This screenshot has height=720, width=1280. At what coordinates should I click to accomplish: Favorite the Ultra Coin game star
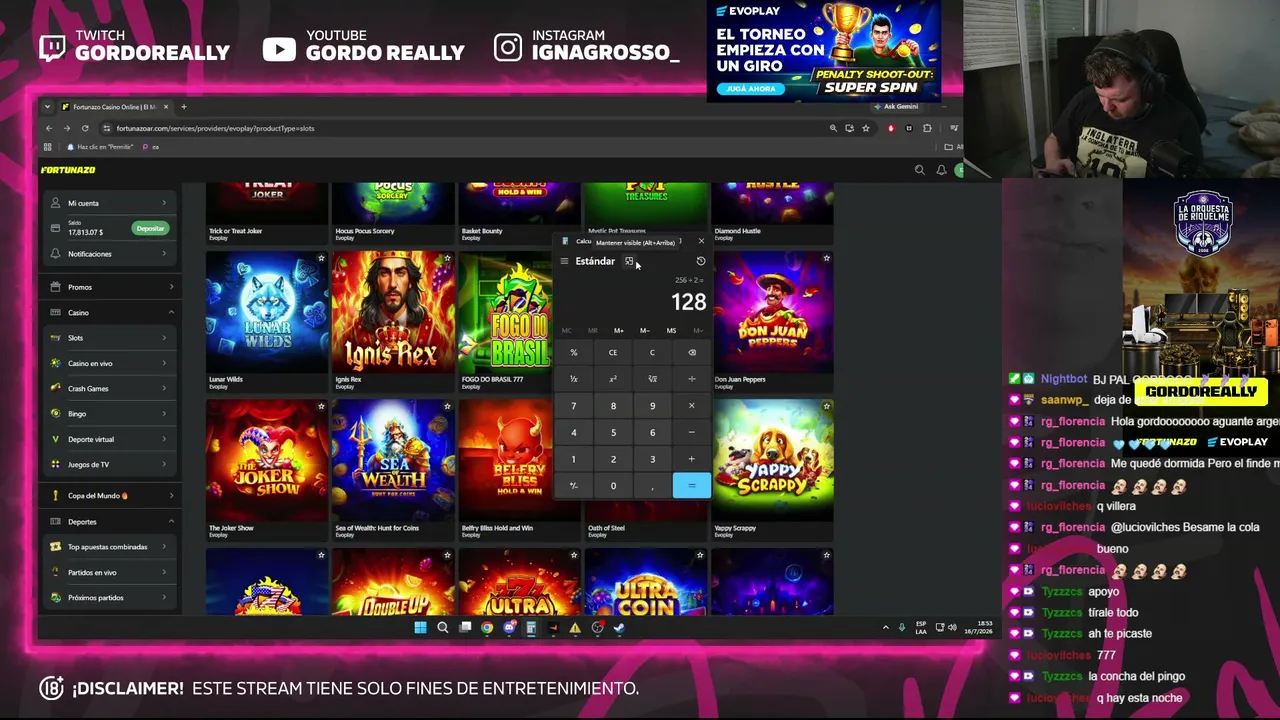700,555
